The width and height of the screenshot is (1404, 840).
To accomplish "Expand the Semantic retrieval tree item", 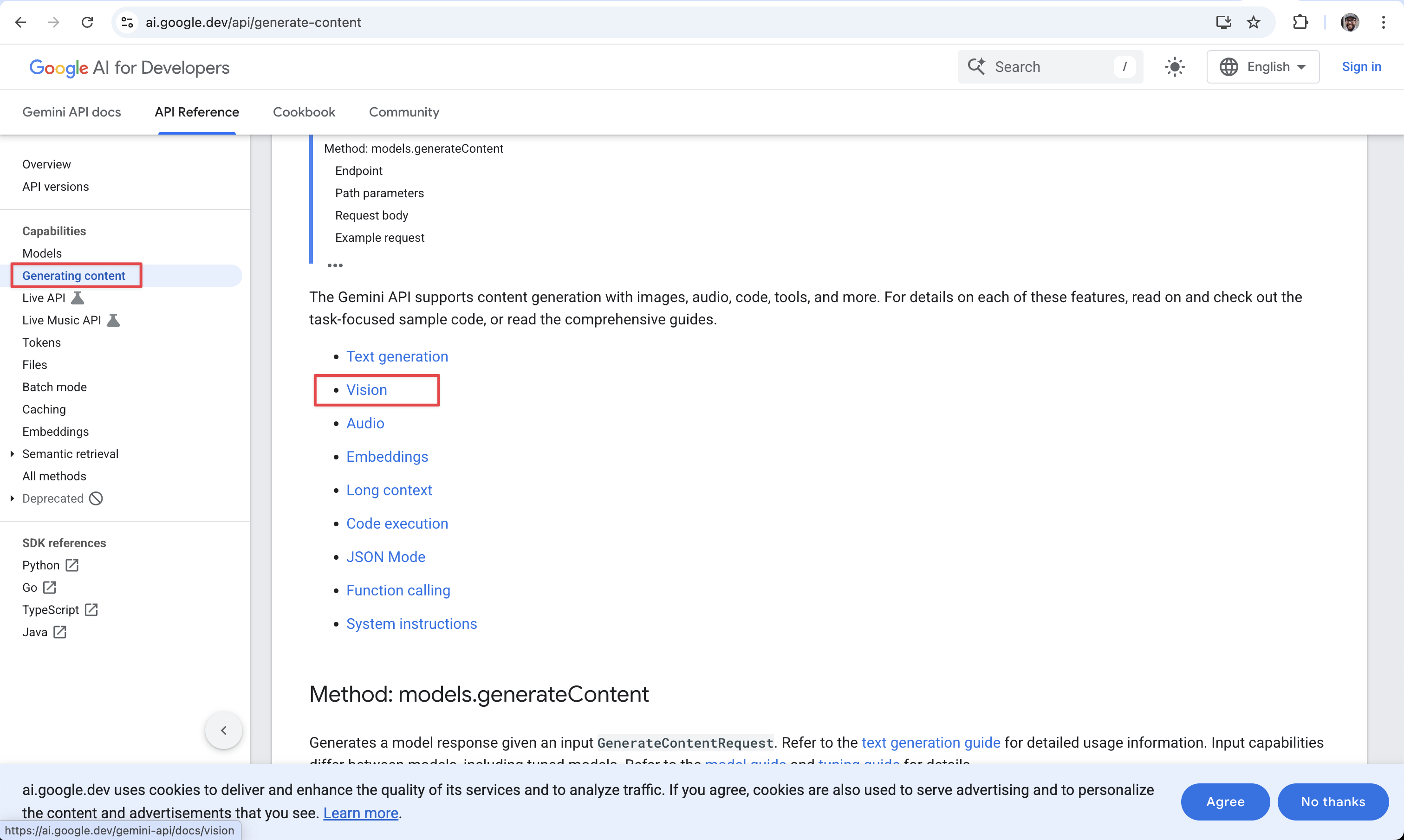I will (12, 454).
